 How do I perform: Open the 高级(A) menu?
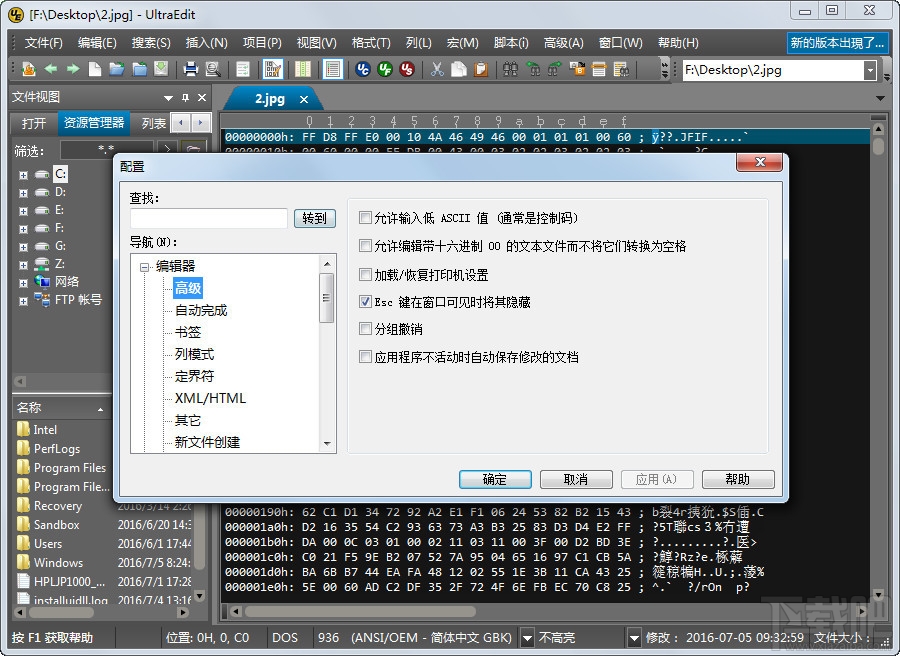pos(564,43)
